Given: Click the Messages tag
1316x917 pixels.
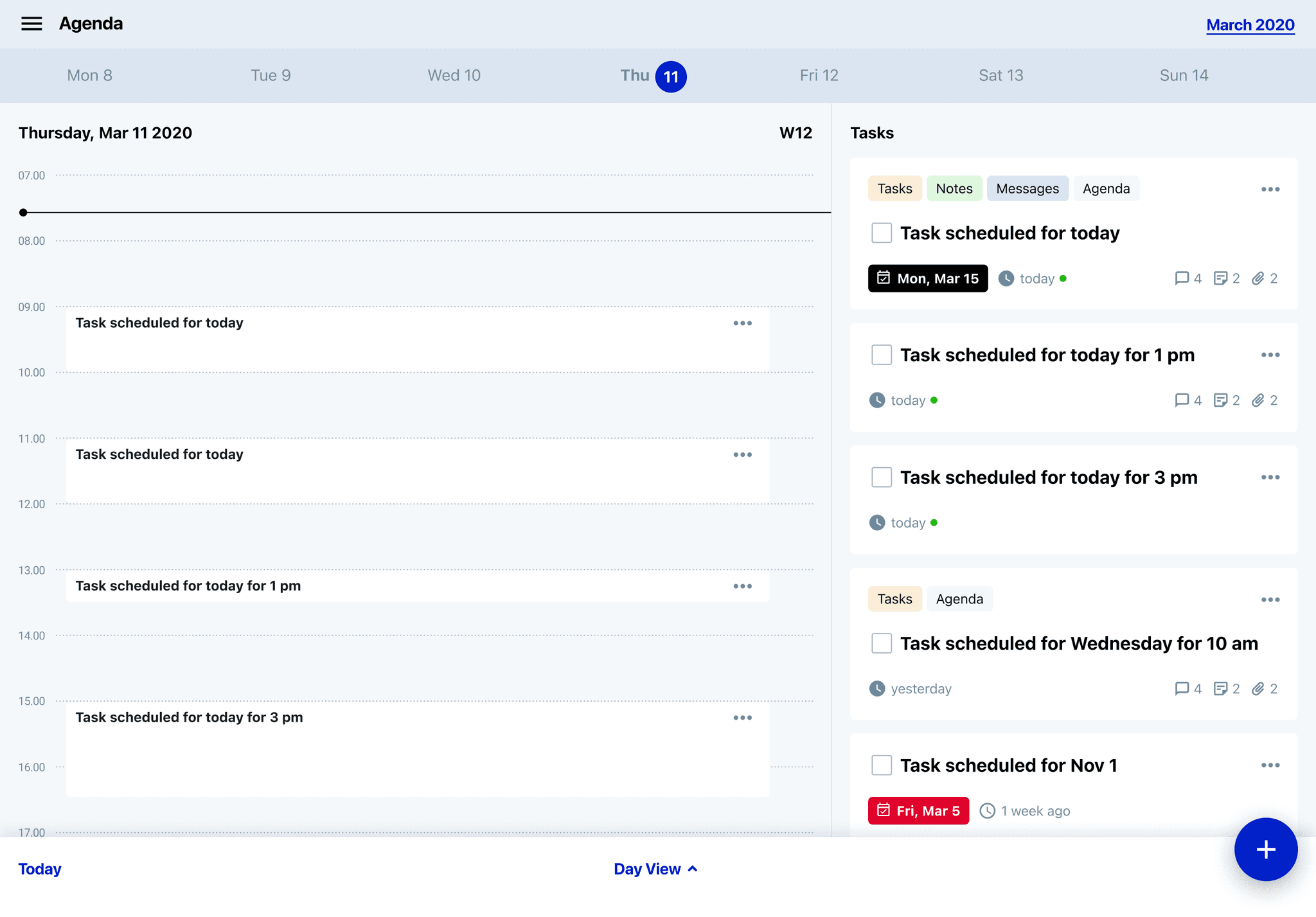Looking at the screenshot, I should (x=1027, y=189).
